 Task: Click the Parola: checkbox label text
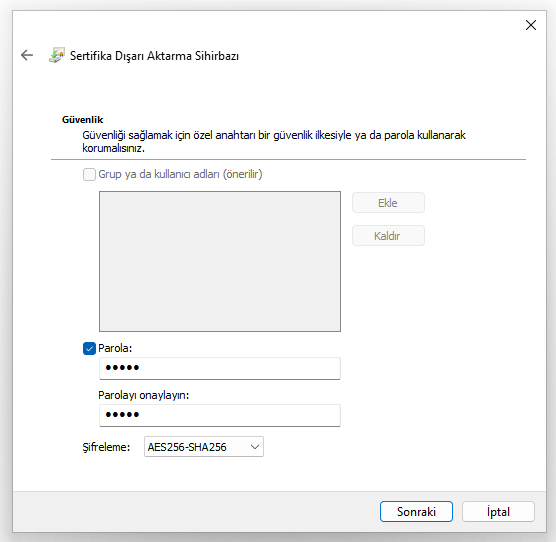(x=115, y=348)
